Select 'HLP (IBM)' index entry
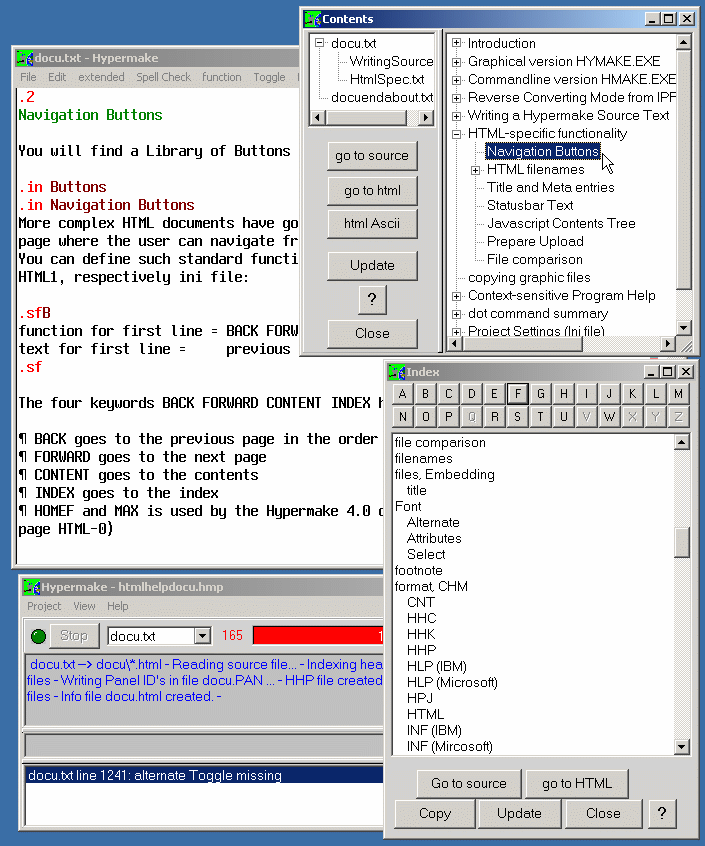 [x=437, y=666]
